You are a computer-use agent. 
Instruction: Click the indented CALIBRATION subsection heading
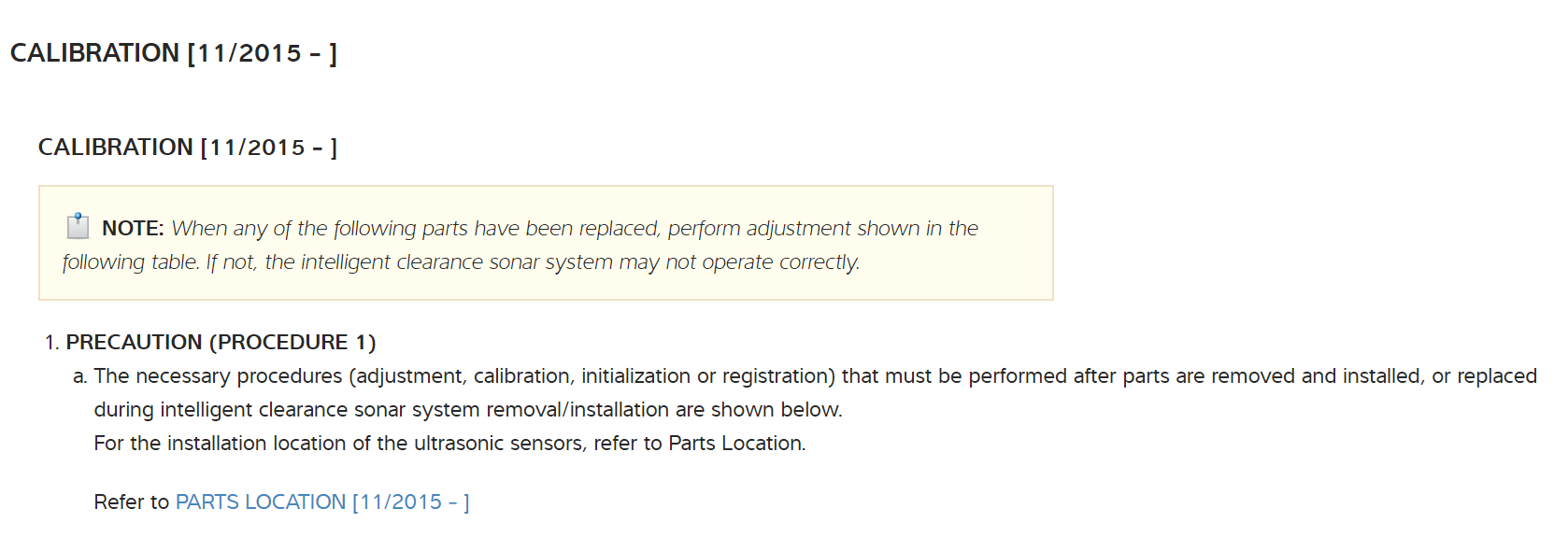click(115, 148)
